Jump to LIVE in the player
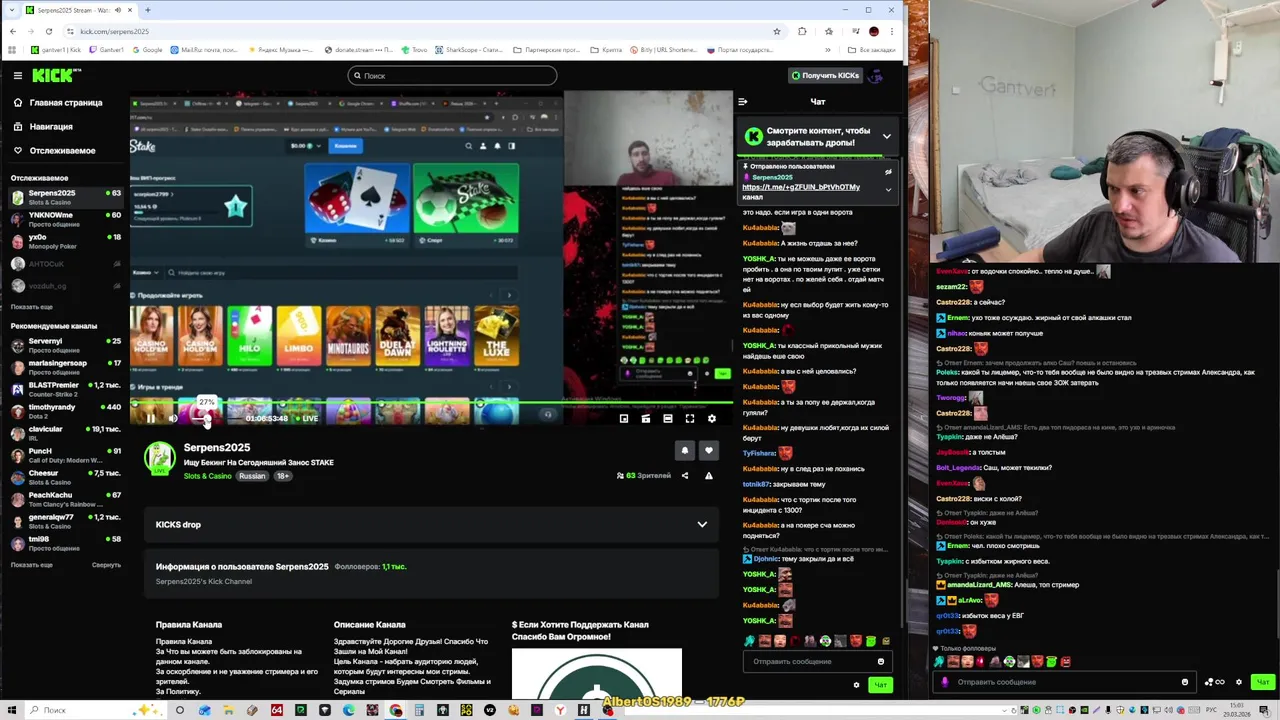This screenshot has width=1280, height=720. [x=306, y=419]
